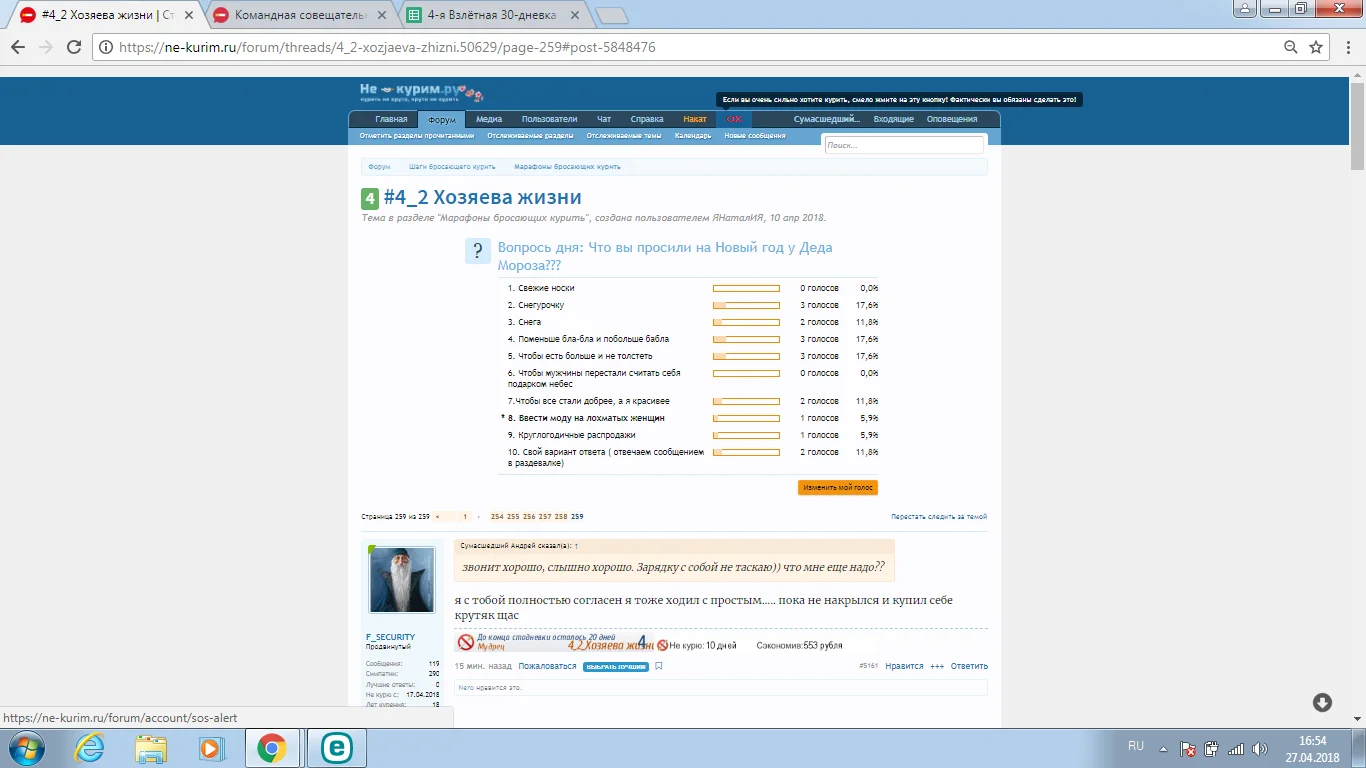Open Новые сообщения
Viewport: 1366px width, 768px height.
tap(755, 136)
